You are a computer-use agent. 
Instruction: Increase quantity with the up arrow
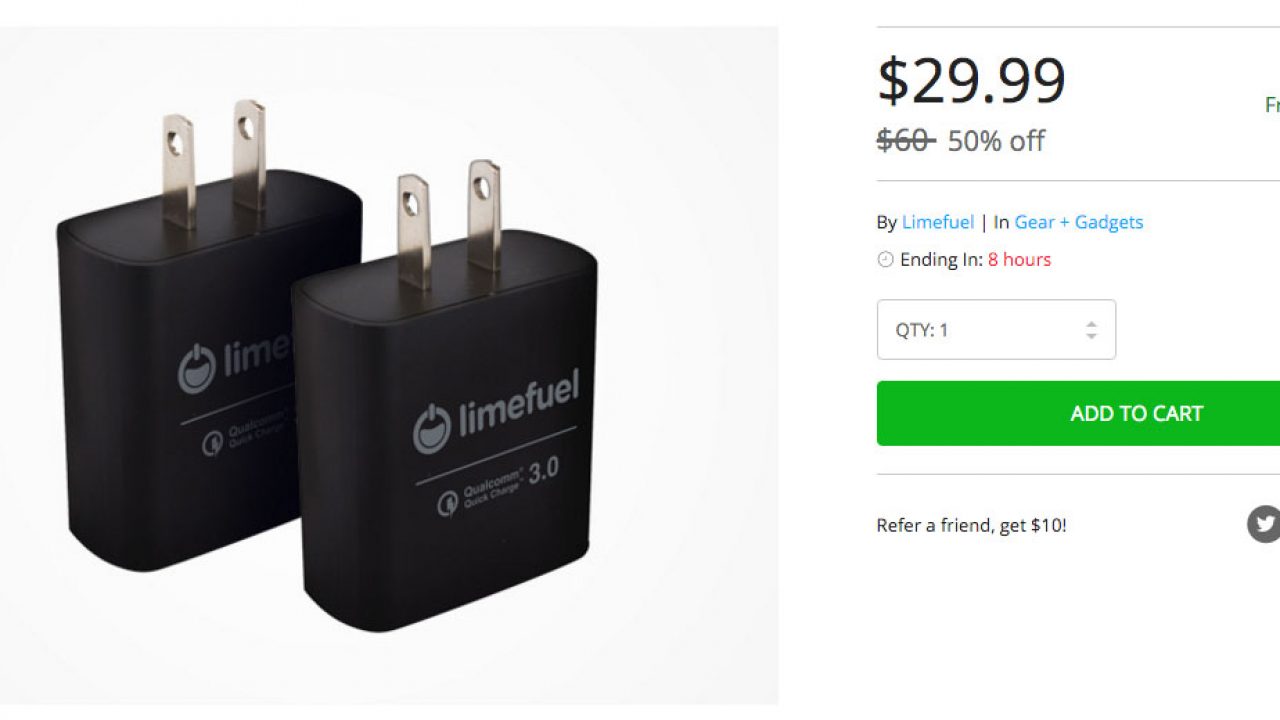click(1091, 323)
